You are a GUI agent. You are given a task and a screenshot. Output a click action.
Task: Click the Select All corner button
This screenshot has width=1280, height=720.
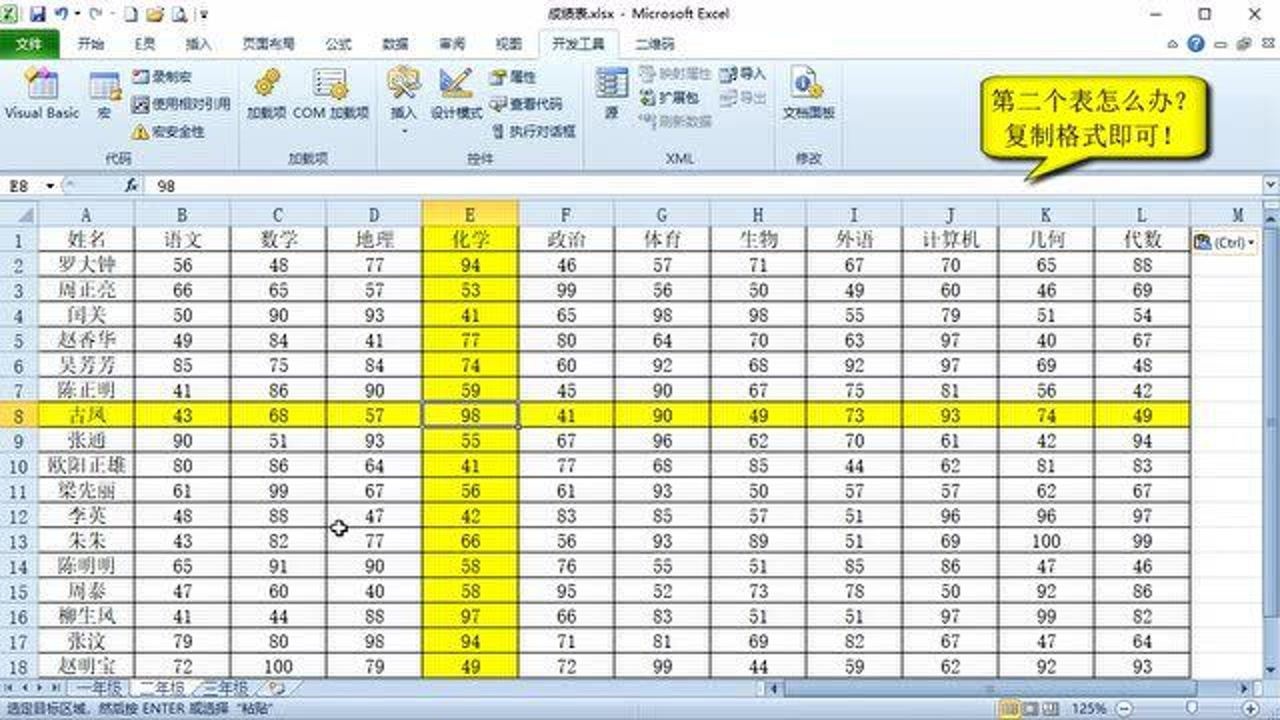point(19,214)
